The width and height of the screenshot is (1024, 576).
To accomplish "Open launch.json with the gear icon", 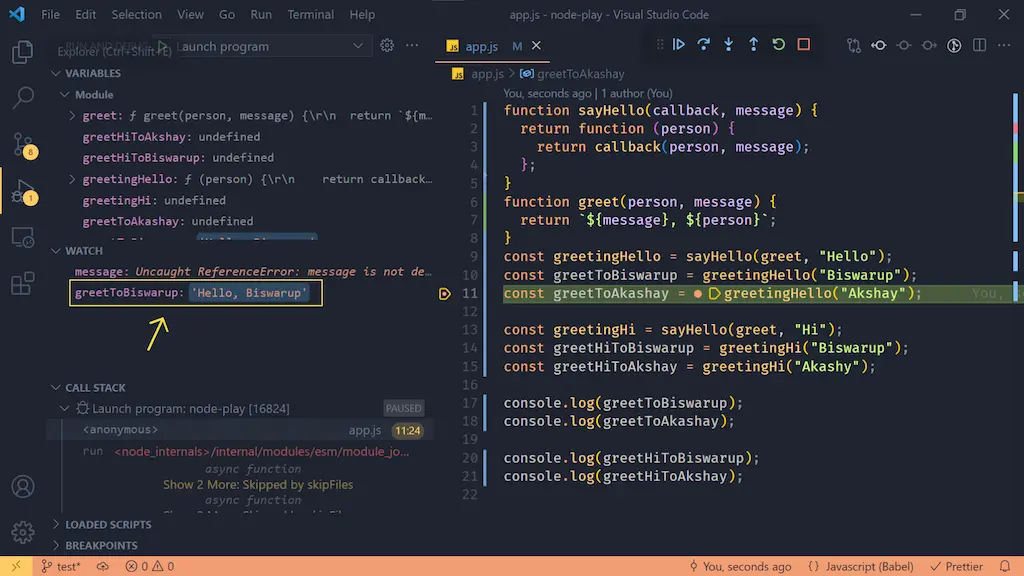I will pyautogui.click(x=387, y=46).
